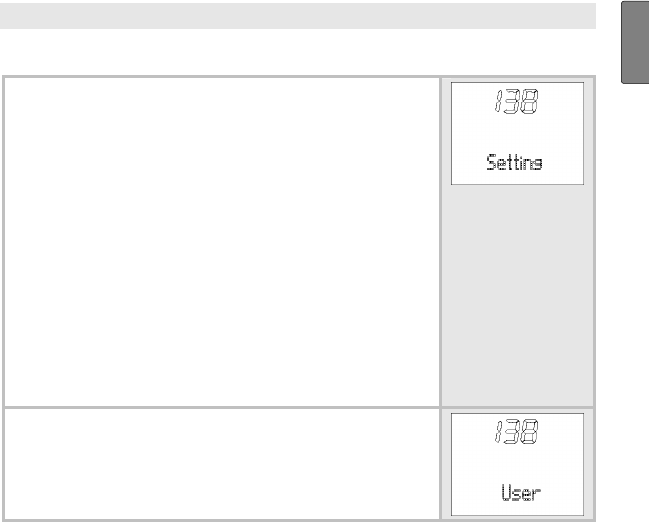649x522 pixels.
Task: Open the dark gray side tab
Action: [x=635, y=42]
